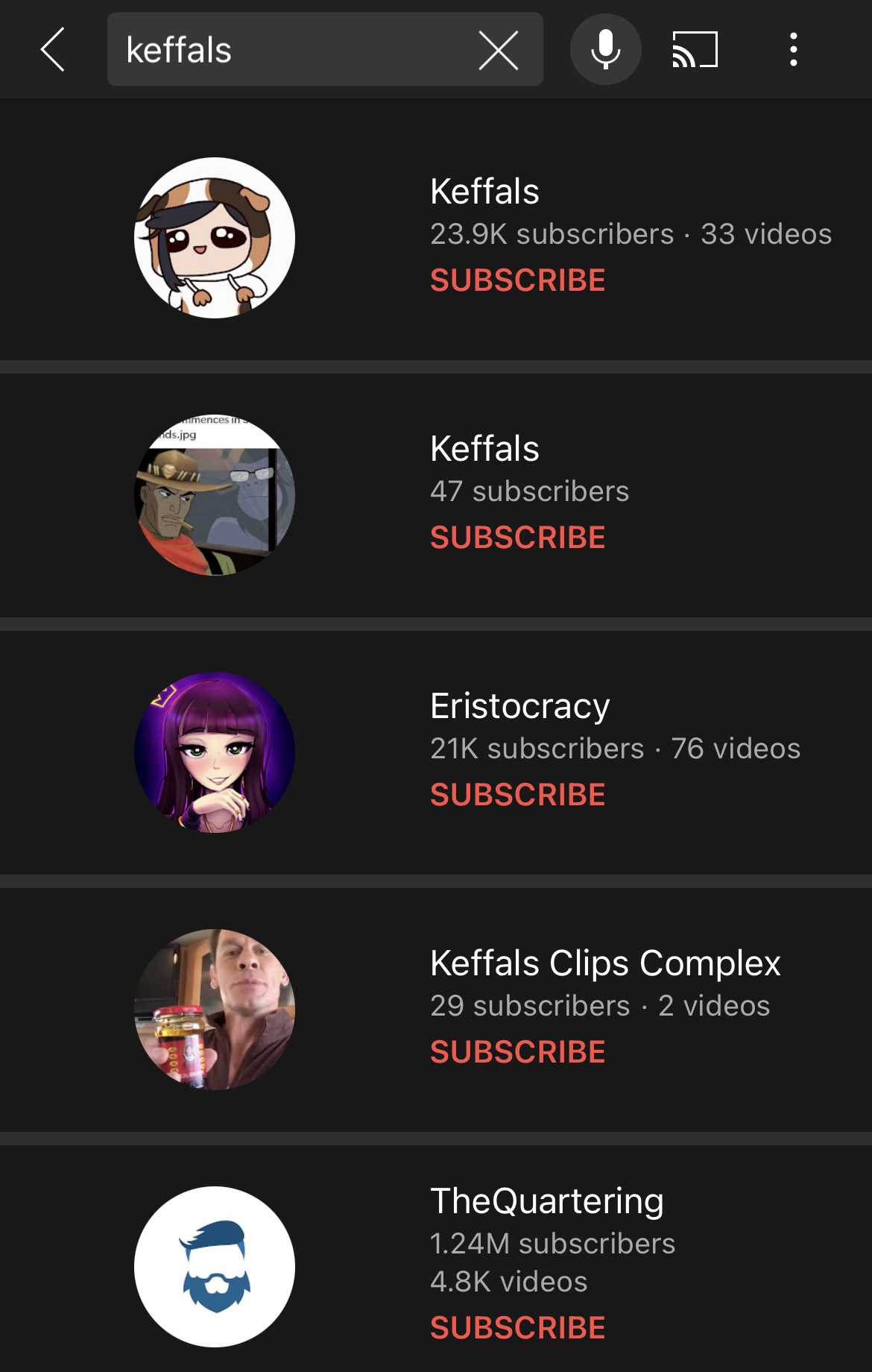
Task: Subscribe to Eristocracy
Action: click(518, 795)
